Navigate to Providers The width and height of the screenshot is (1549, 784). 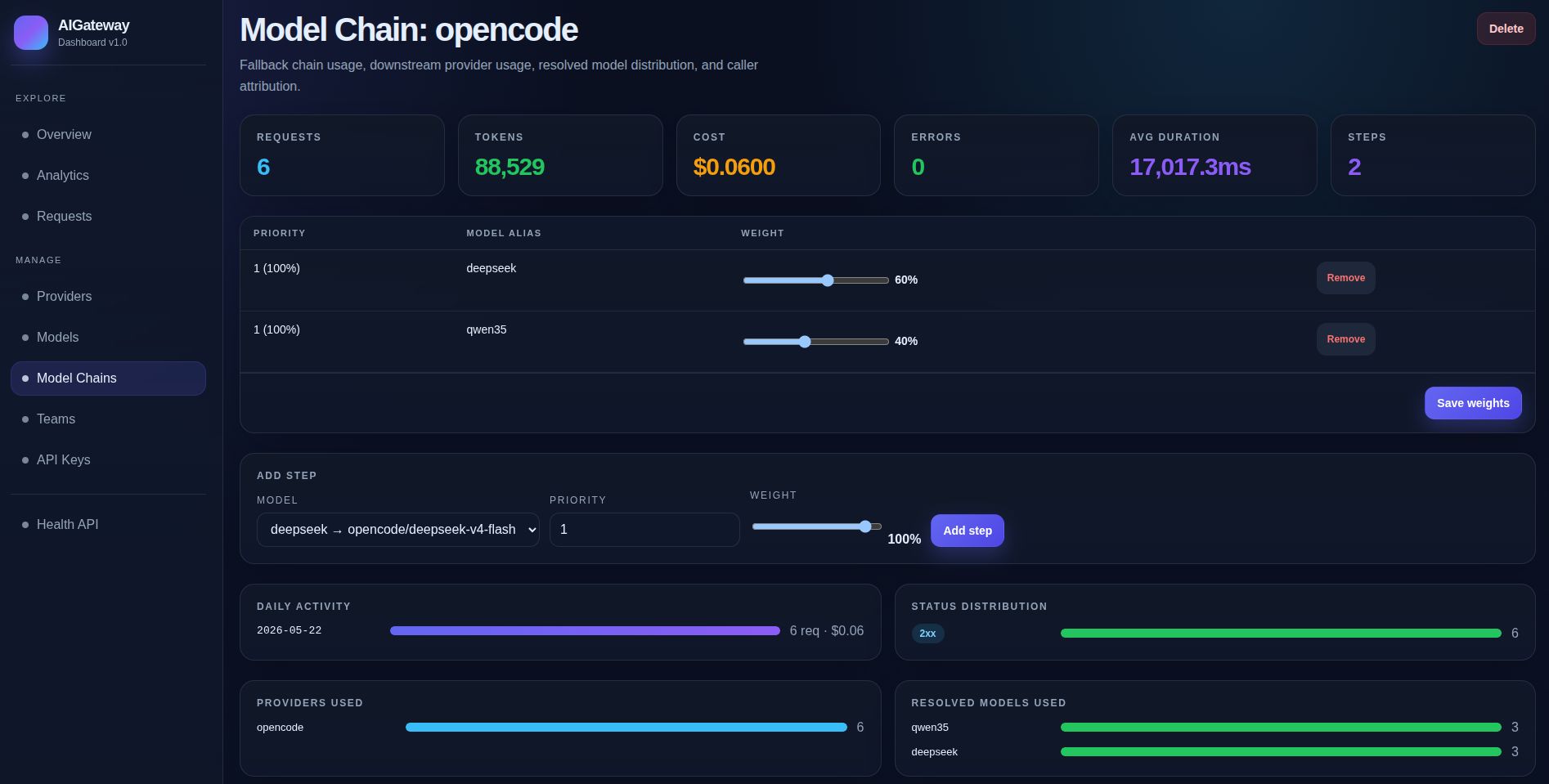108,297
